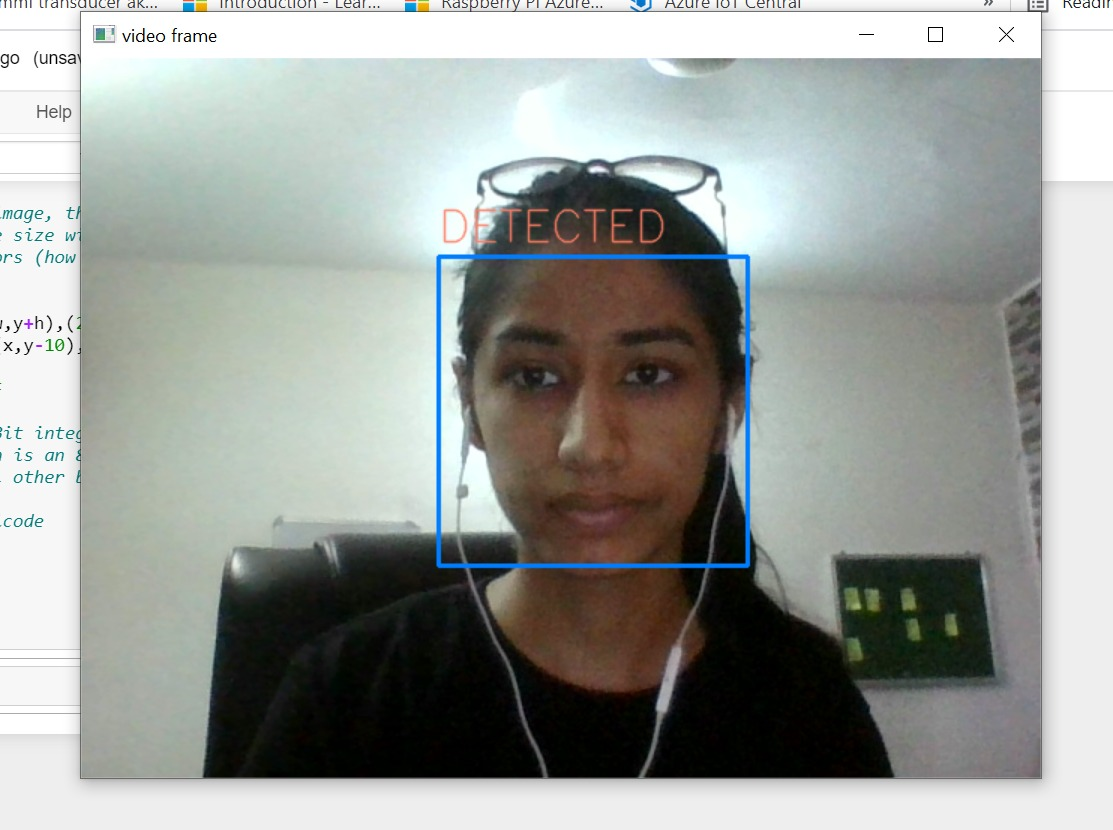Expand the bookmarks overflow chevron
The image size is (1113, 830).
[988, 4]
